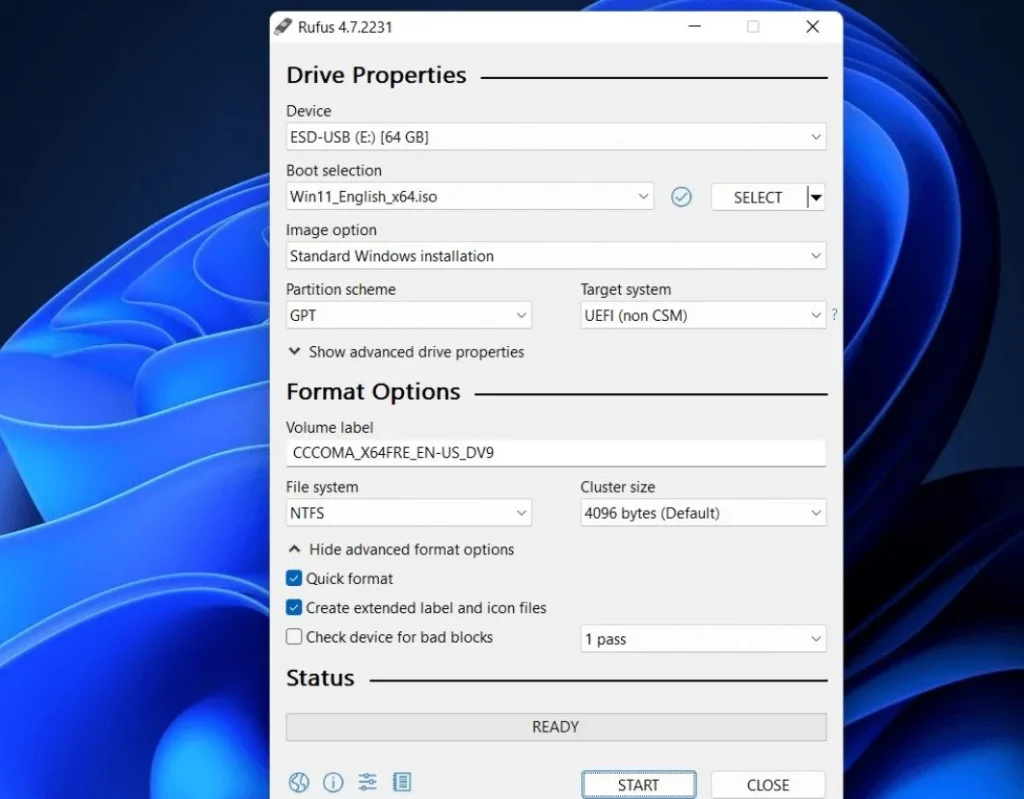Uncheck the Quick format checkbox
The height and width of the screenshot is (799, 1024).
pyautogui.click(x=294, y=578)
